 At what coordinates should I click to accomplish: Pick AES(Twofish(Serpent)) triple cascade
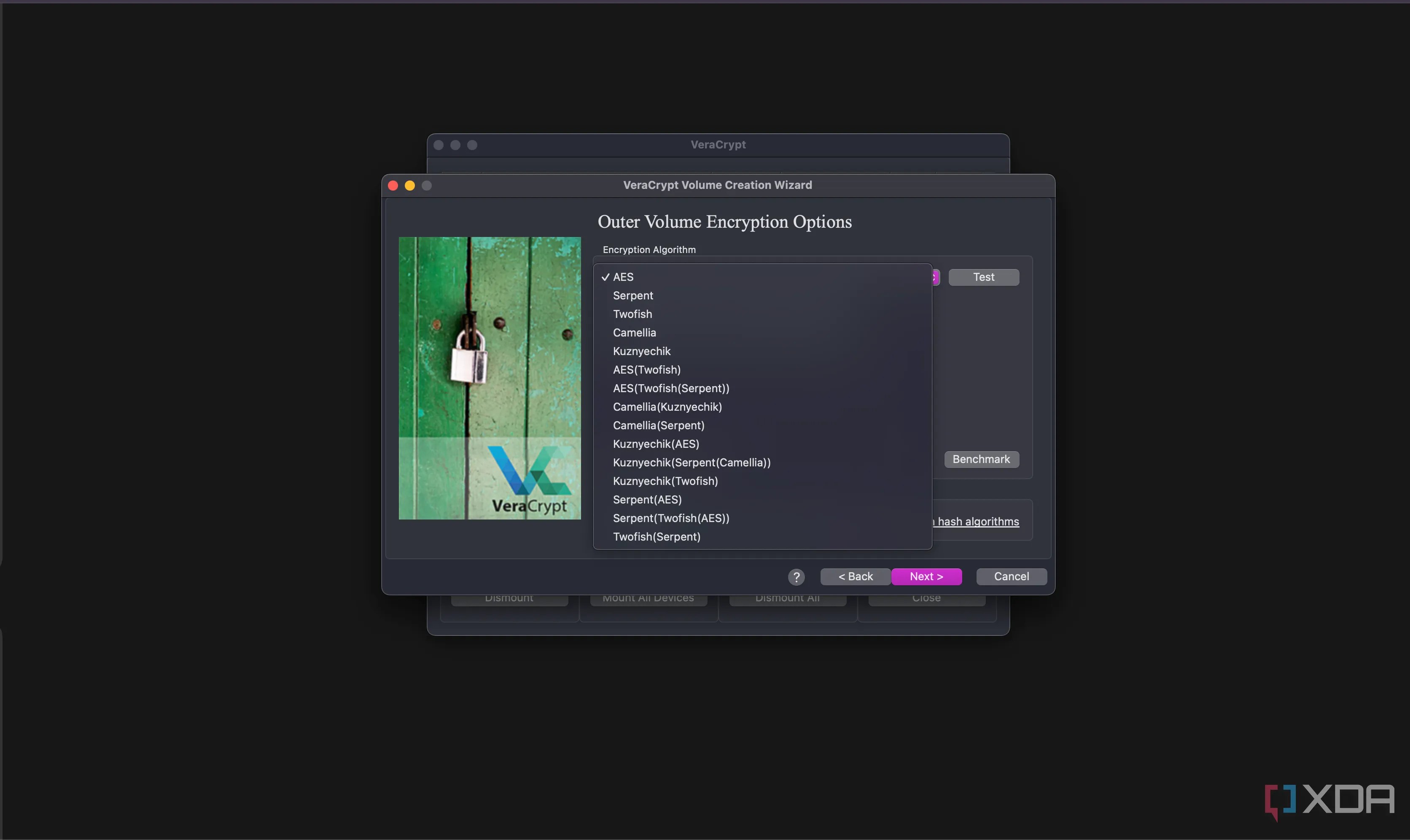click(x=670, y=388)
